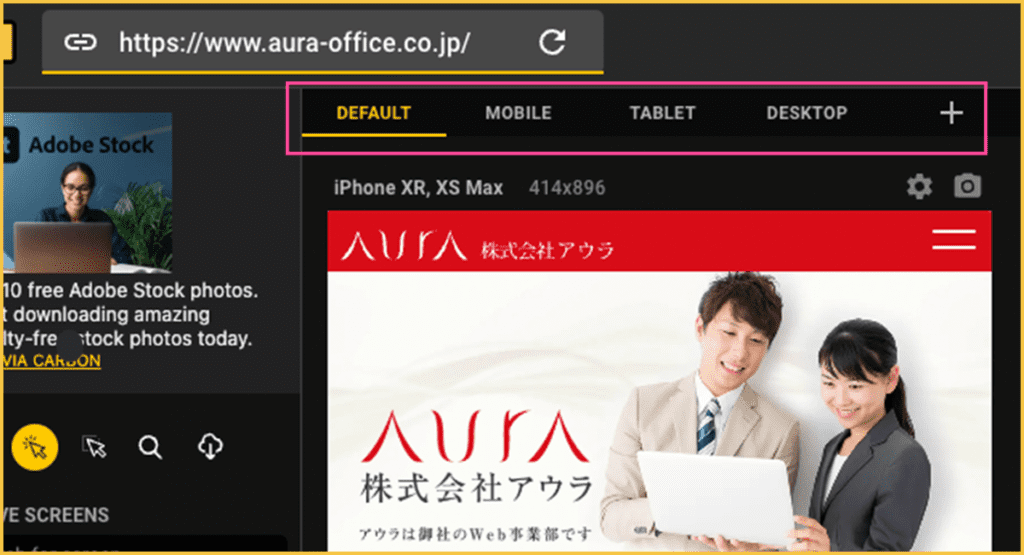Click the AURA logo in red header
The image size is (1024, 555).
pyautogui.click(x=403, y=245)
